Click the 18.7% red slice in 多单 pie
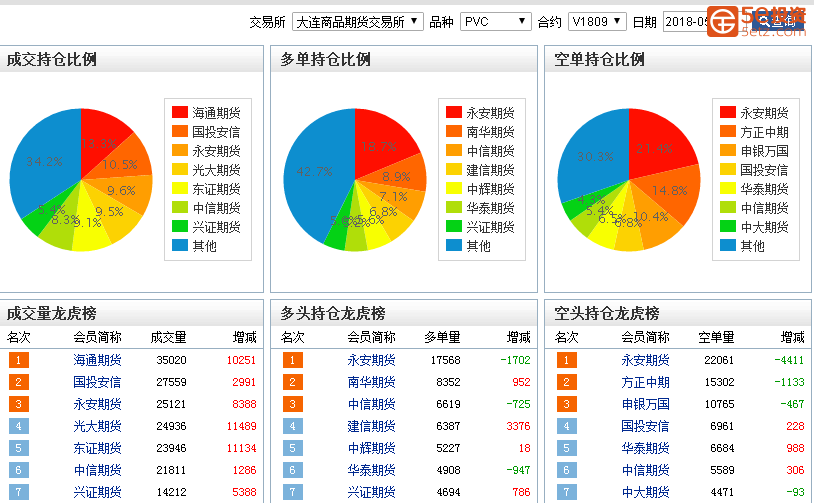Image resolution: width=814 pixels, height=503 pixels. (x=379, y=146)
